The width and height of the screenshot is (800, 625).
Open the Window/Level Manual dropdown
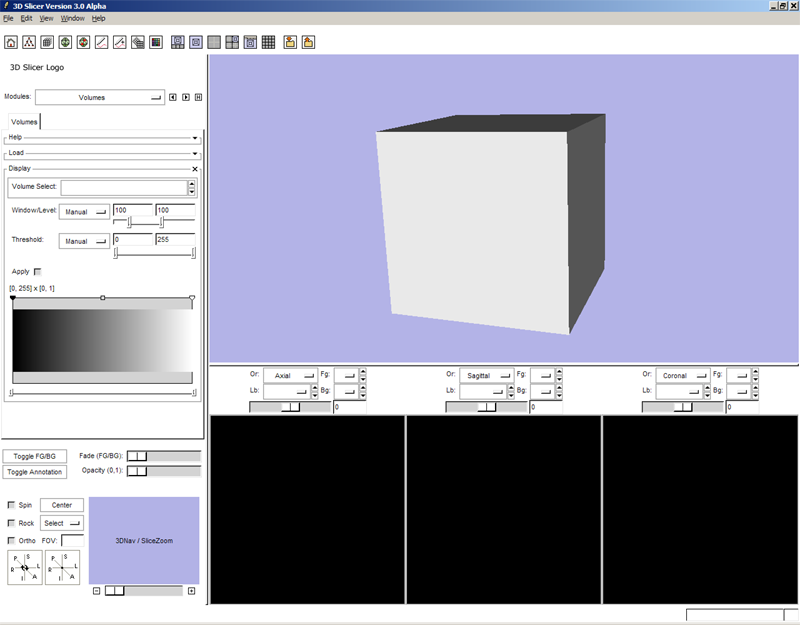[x=84, y=212]
